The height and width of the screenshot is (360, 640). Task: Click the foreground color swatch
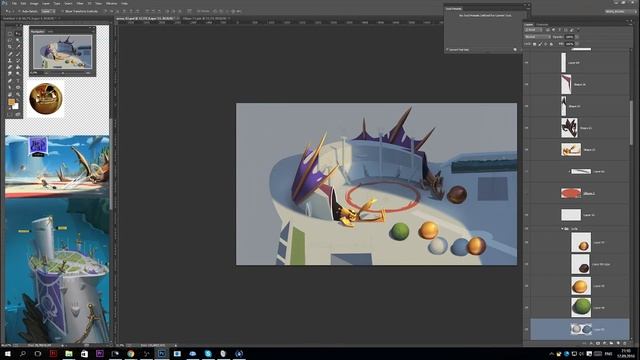coord(11,101)
